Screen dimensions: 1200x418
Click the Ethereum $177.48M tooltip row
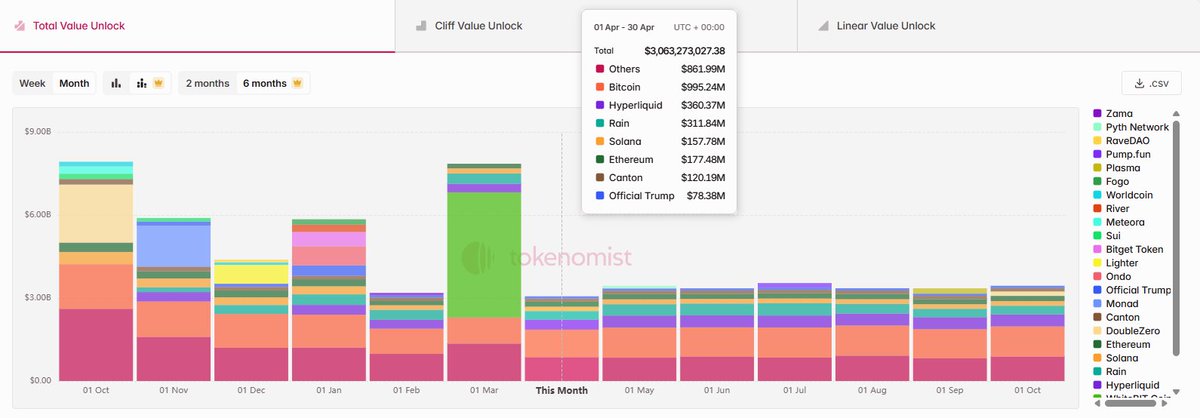(x=659, y=159)
